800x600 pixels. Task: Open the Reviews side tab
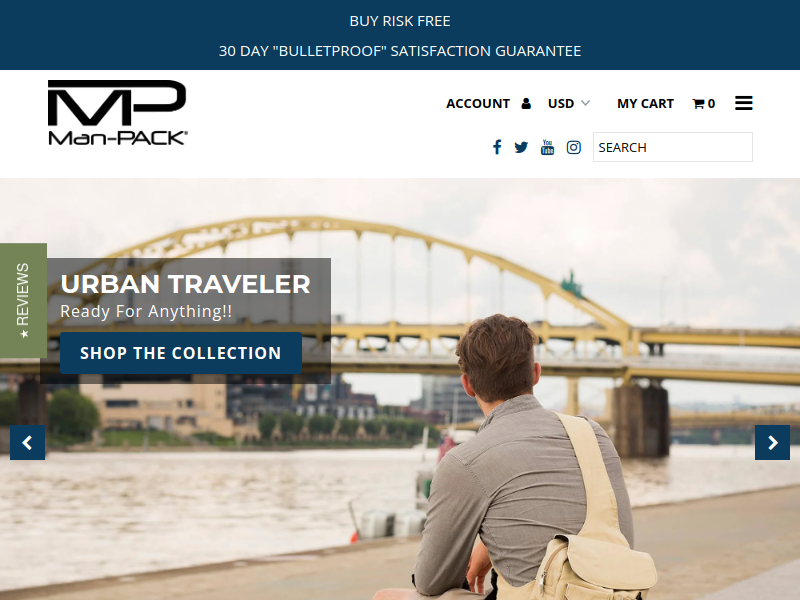[23, 301]
